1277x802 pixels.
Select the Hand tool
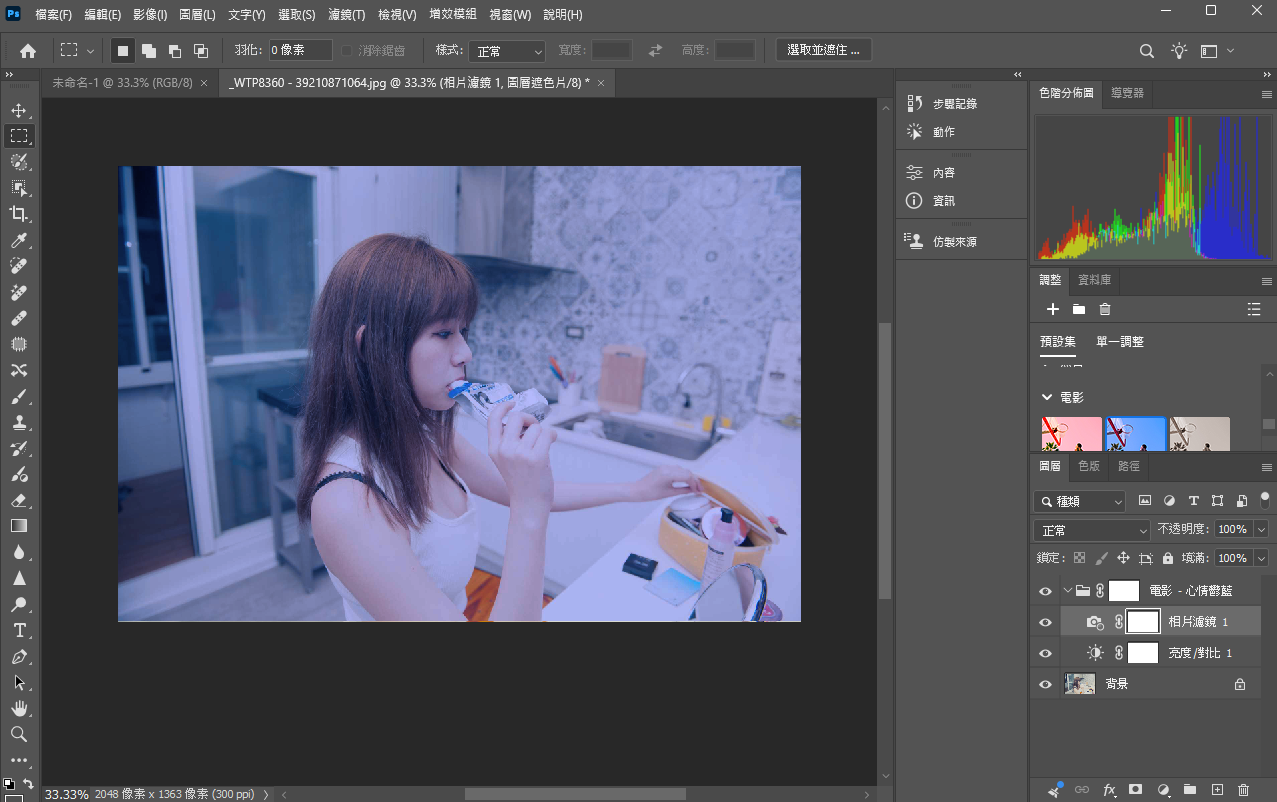click(19, 708)
